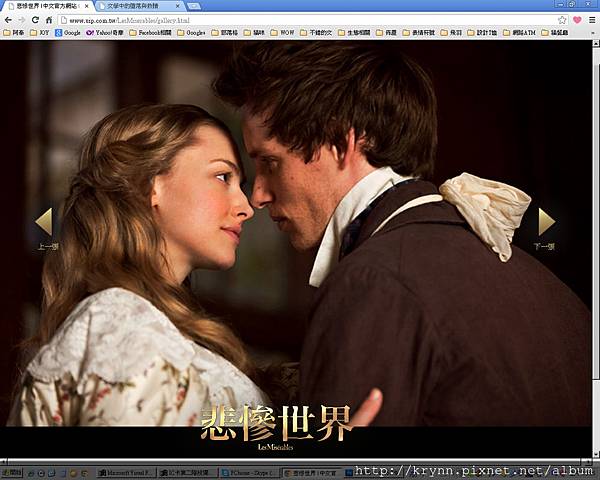Open the Google+ bookmark folder
The width and height of the screenshot is (600, 480).
click(x=191, y=33)
